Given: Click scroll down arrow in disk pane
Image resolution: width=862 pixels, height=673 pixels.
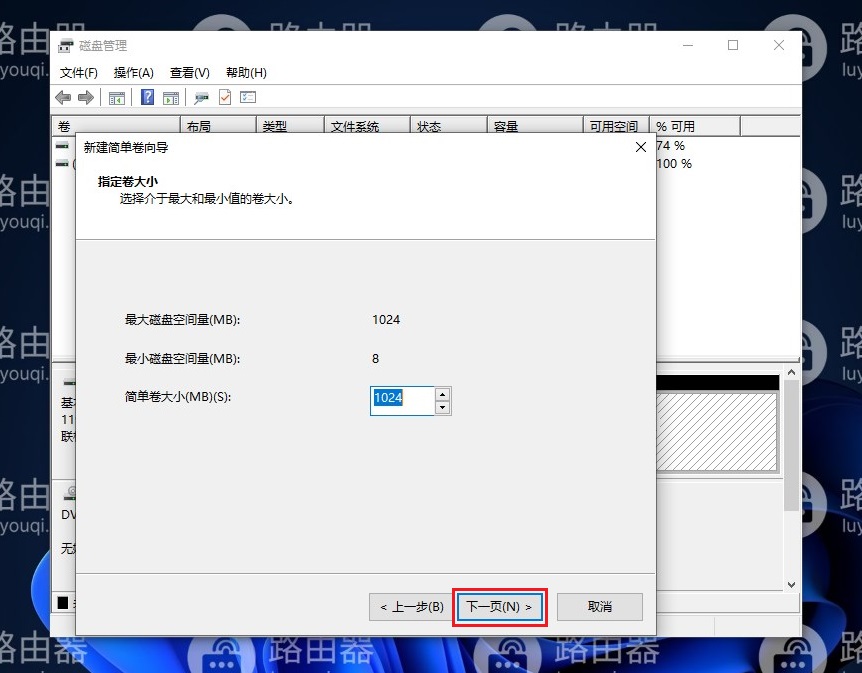Looking at the screenshot, I should (x=792, y=584).
